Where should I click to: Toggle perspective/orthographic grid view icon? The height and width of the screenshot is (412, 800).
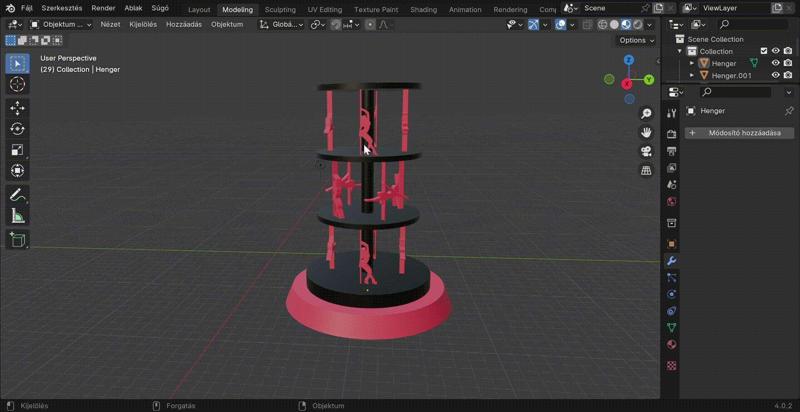tap(647, 171)
